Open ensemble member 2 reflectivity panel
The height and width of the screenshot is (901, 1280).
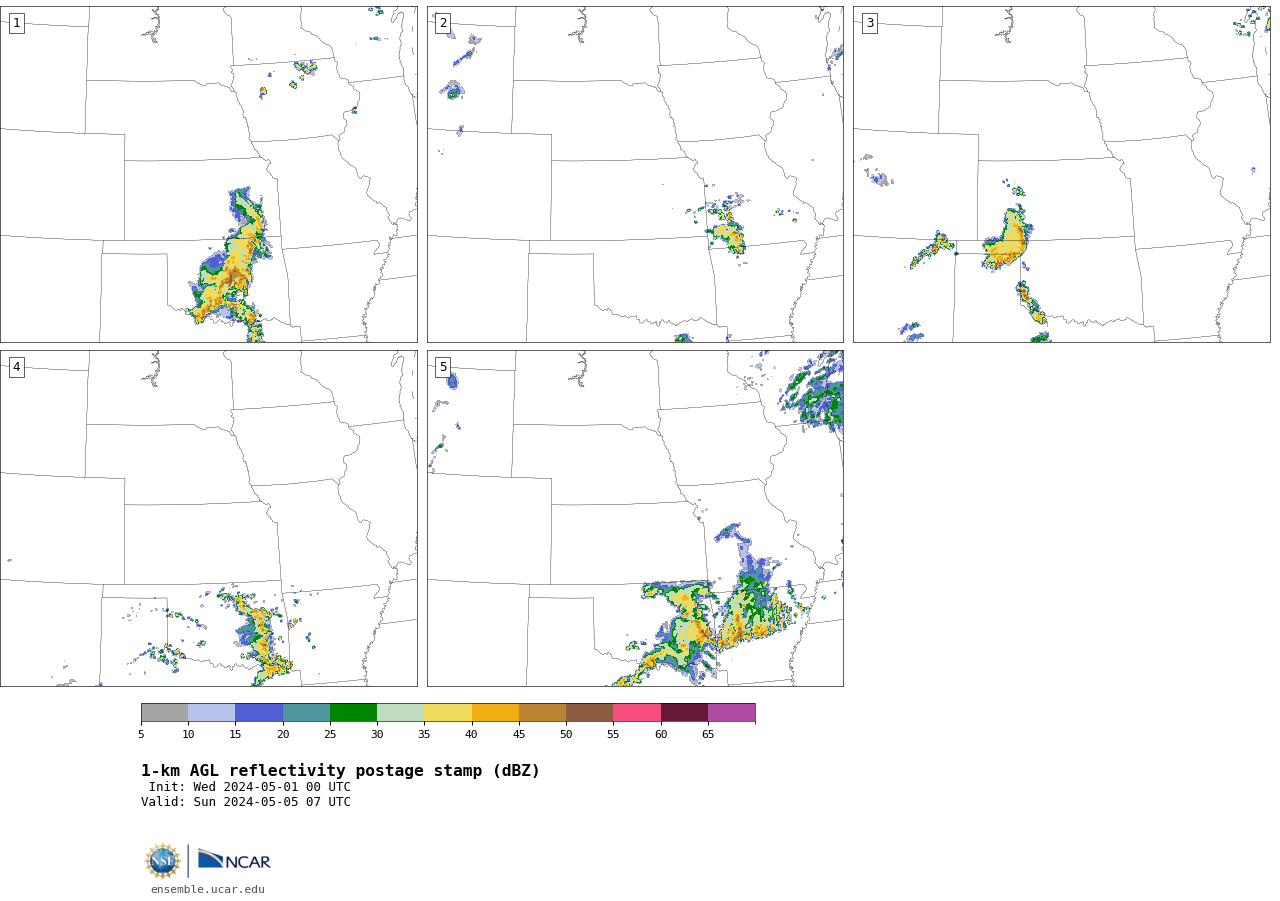(635, 174)
